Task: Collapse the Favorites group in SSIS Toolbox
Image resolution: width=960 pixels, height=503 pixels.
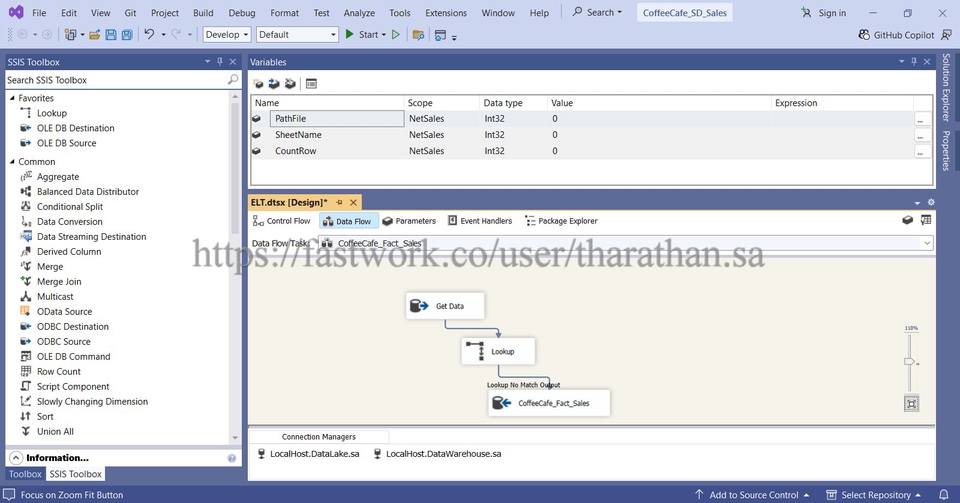Action: (12, 98)
